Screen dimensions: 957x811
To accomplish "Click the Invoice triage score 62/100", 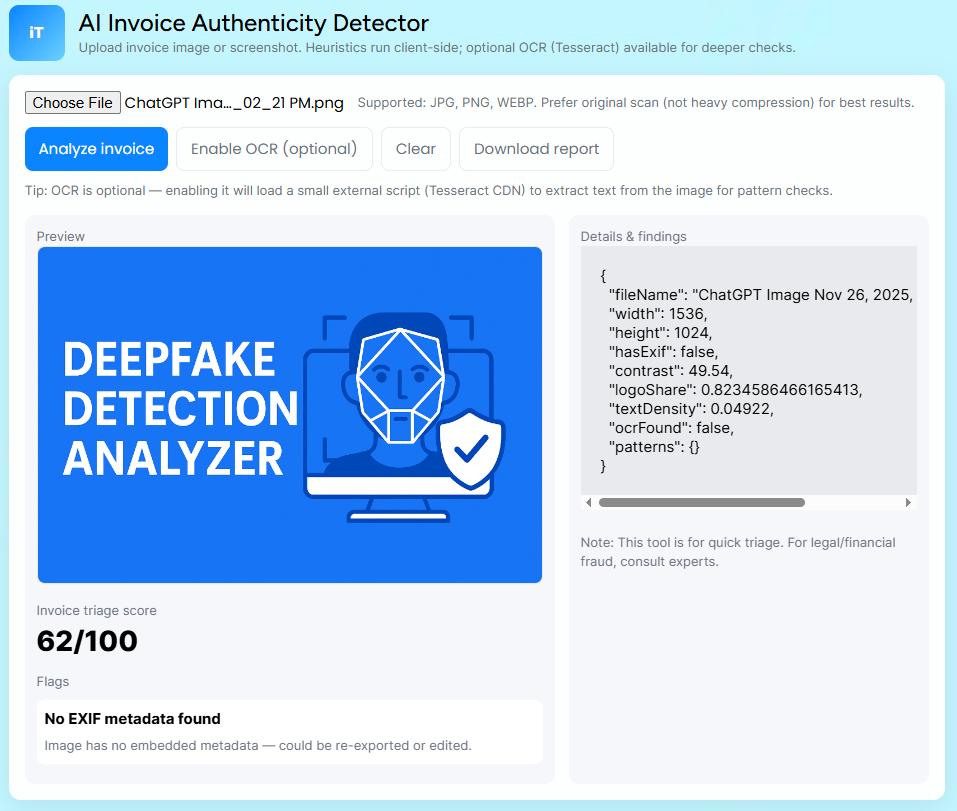I will 87,640.
